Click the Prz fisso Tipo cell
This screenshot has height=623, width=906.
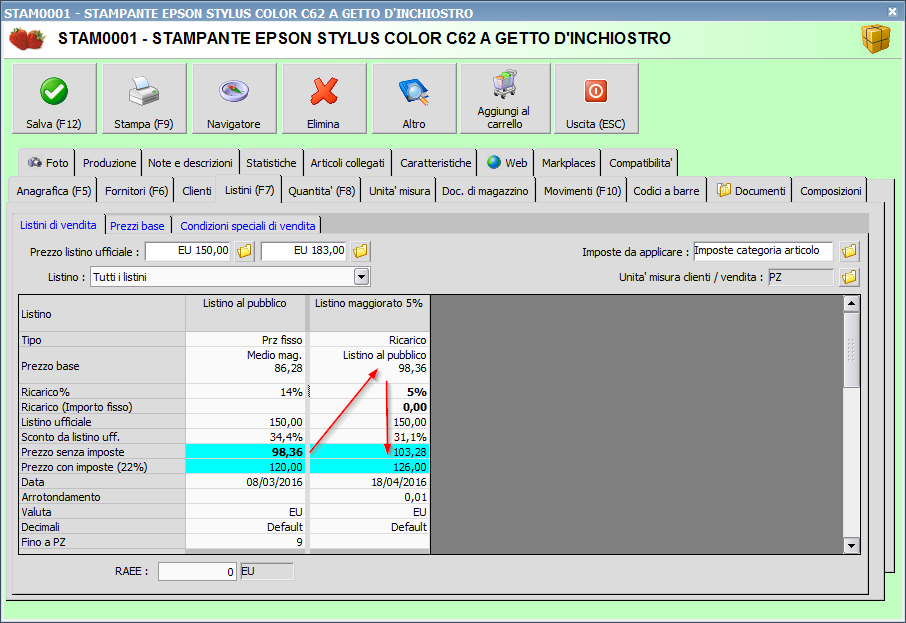coord(245,340)
